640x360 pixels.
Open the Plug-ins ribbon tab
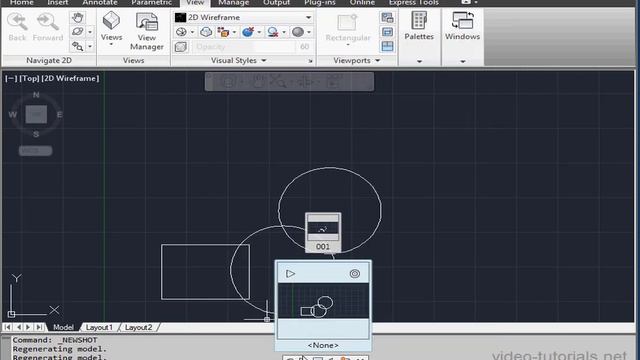pyautogui.click(x=320, y=3)
